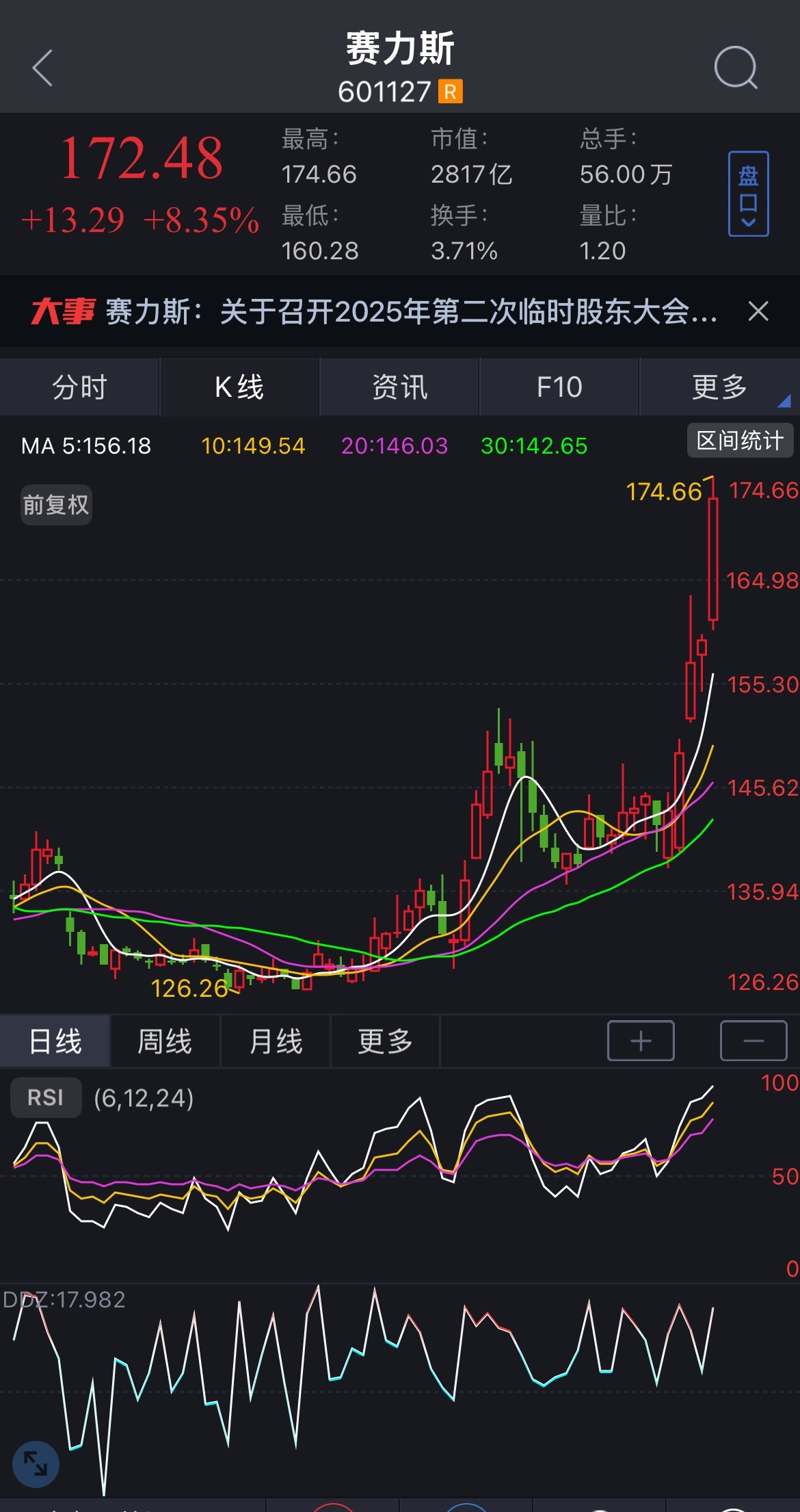Screen dimensions: 800x1512
Task: Expand the 更多 top tab dropdown
Action: [x=720, y=387]
